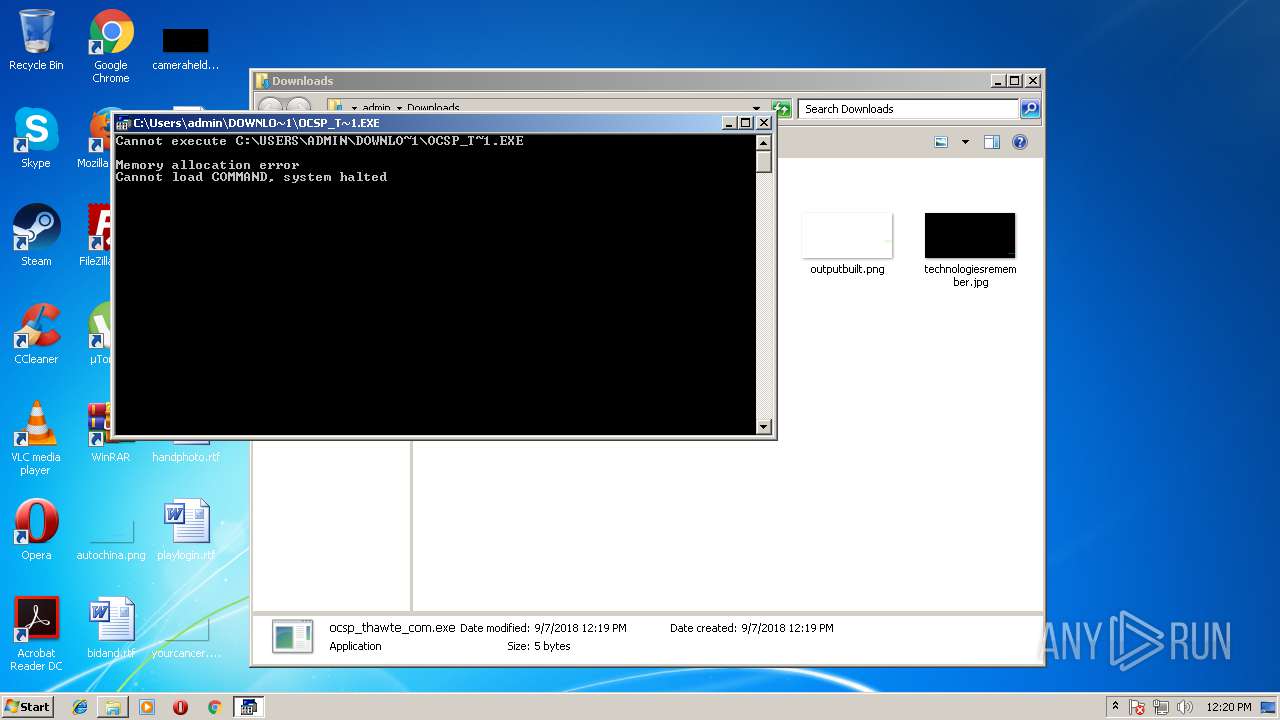Launch Google Chrome from desktop
This screenshot has height=720, width=1280.
(x=111, y=46)
